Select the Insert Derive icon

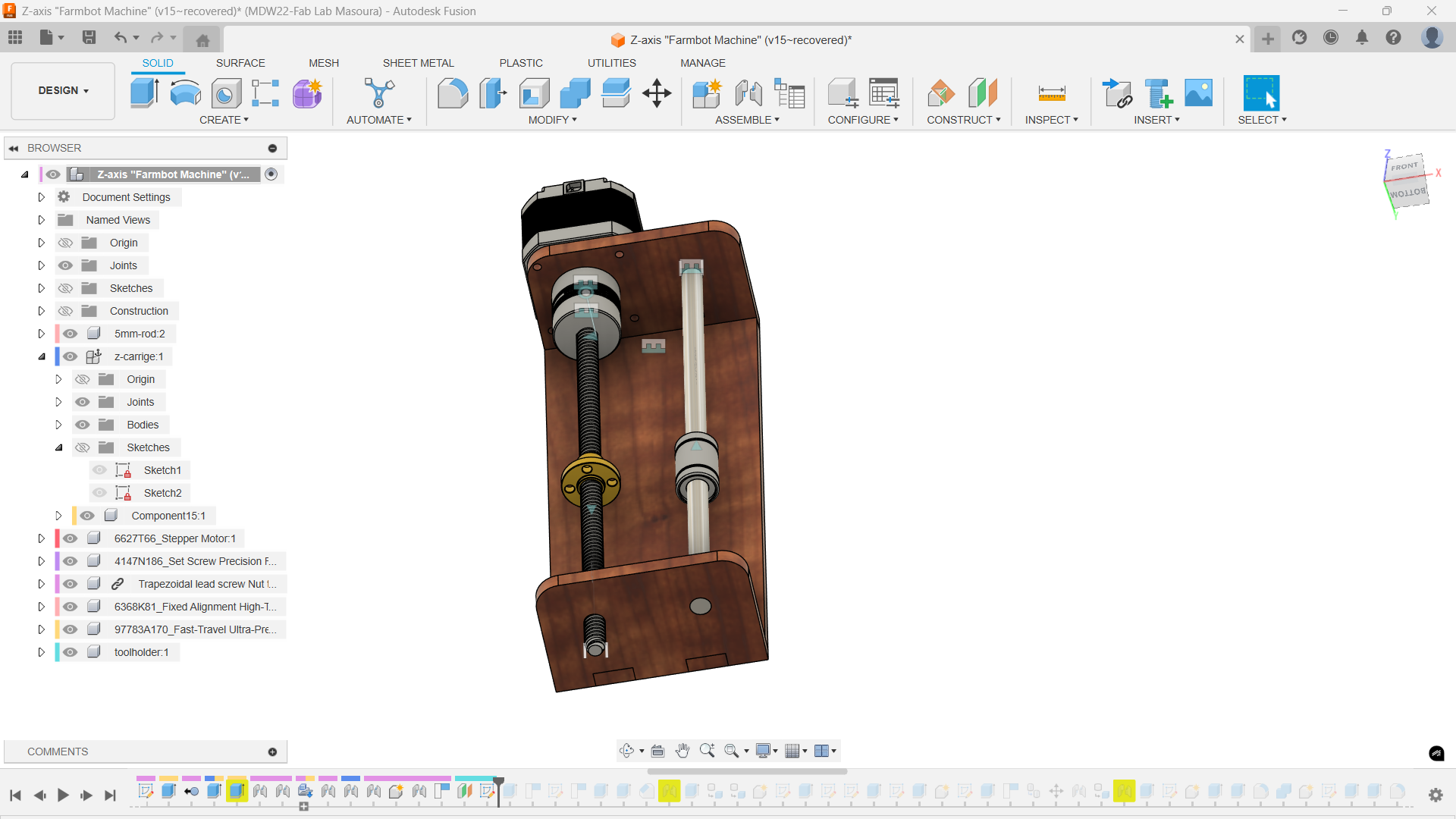pos(1116,93)
